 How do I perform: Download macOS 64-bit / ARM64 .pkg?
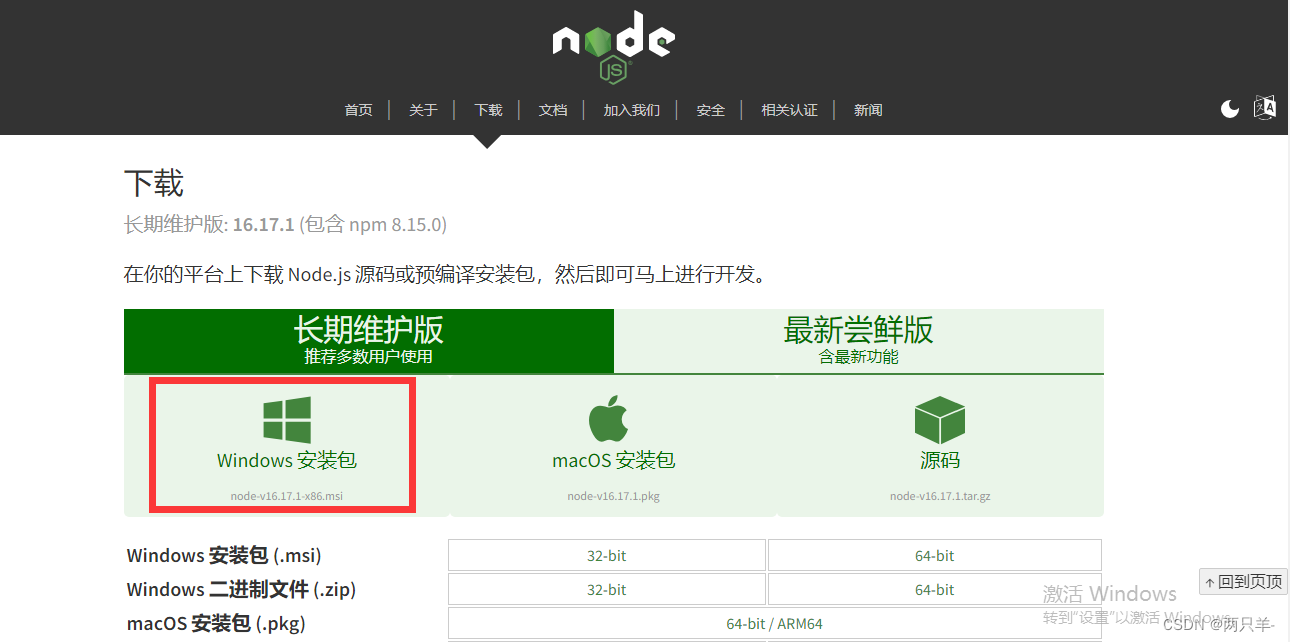[x=775, y=624]
